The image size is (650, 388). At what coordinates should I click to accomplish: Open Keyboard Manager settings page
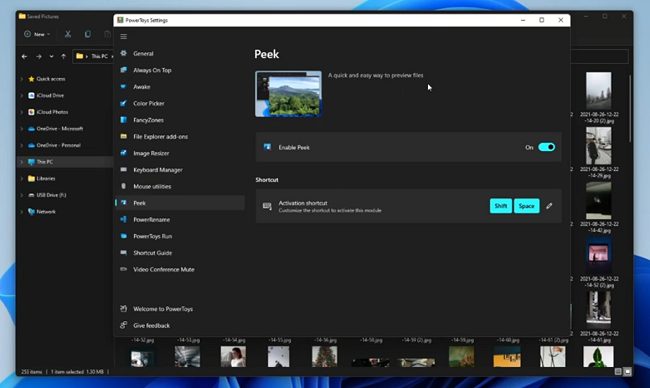point(180,170)
